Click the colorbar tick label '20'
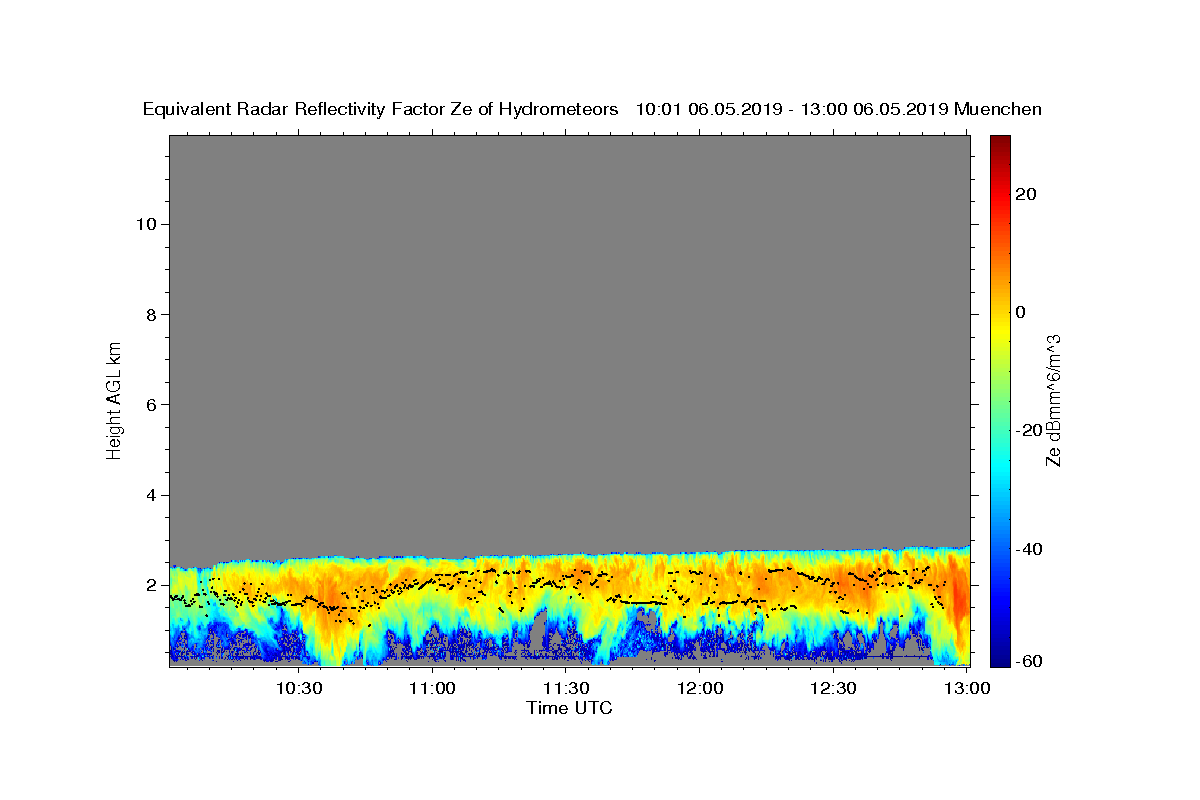The height and width of the screenshot is (800, 1200). (1026, 194)
